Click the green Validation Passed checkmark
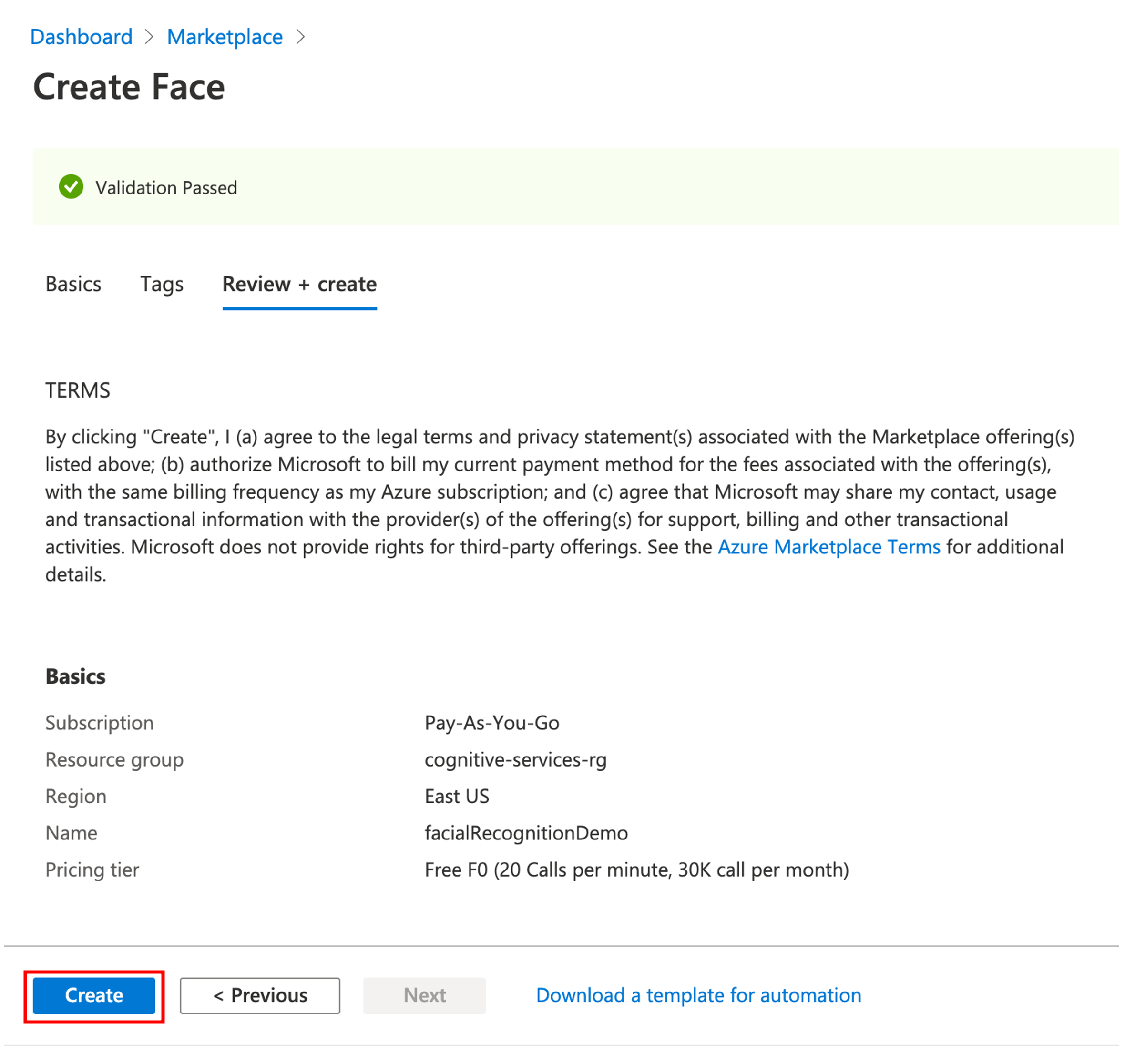Screen dimensions: 1125x1064 point(71,187)
